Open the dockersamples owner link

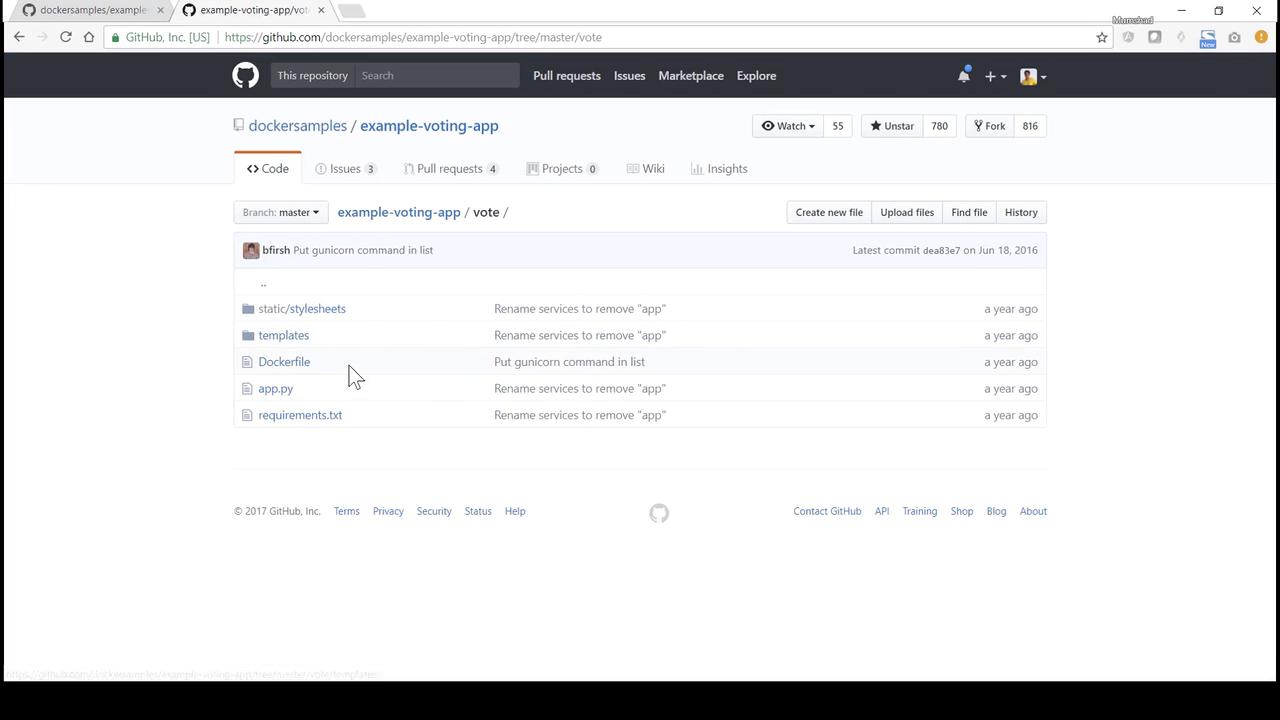pos(298,126)
